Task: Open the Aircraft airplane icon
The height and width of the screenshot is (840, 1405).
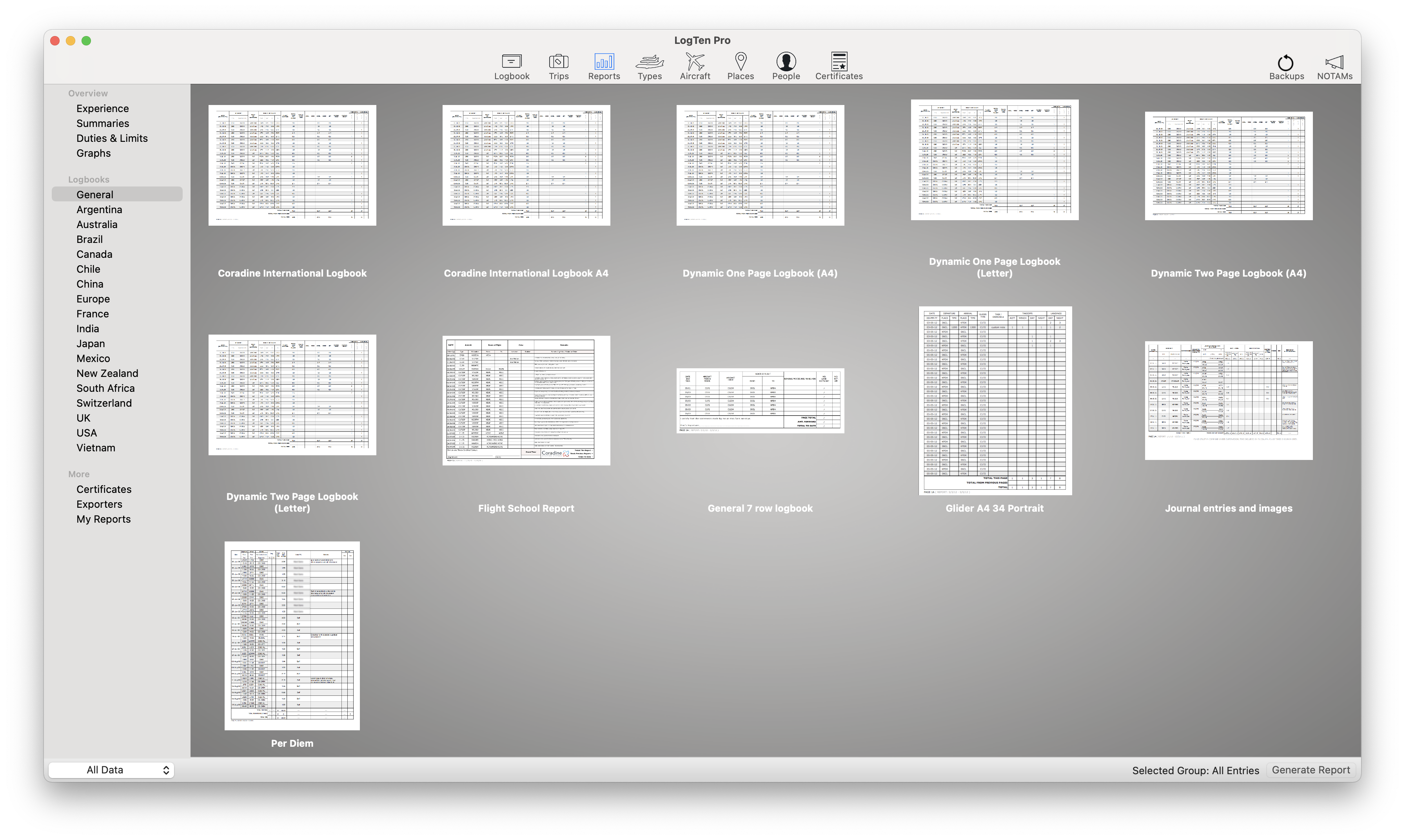Action: 695,66
